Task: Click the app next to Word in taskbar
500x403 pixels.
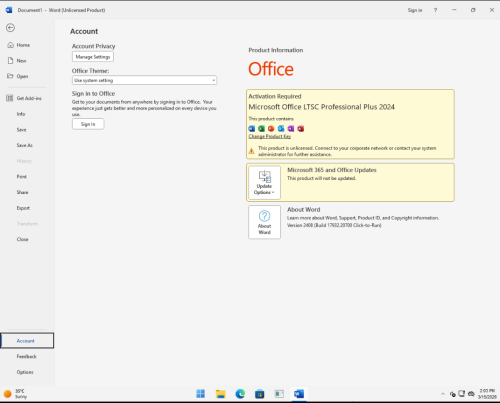Action: [x=279, y=394]
